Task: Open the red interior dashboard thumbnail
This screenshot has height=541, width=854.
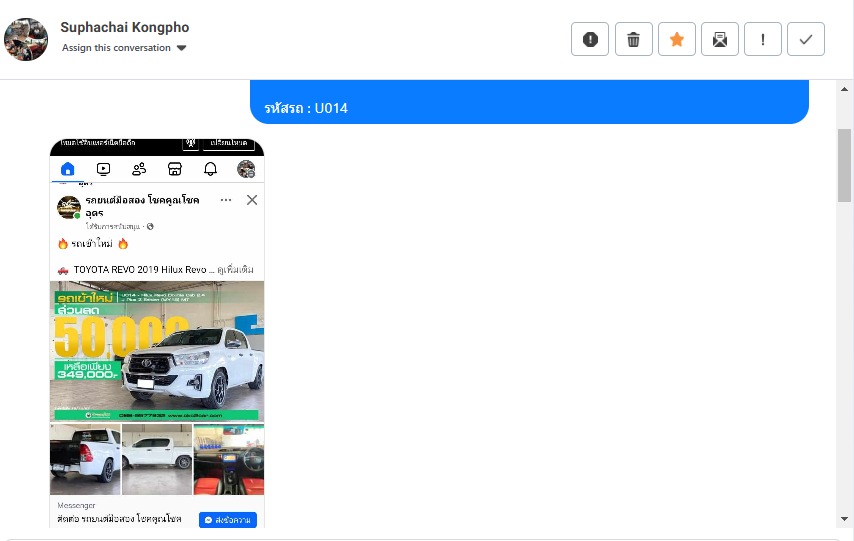Action: pos(229,459)
